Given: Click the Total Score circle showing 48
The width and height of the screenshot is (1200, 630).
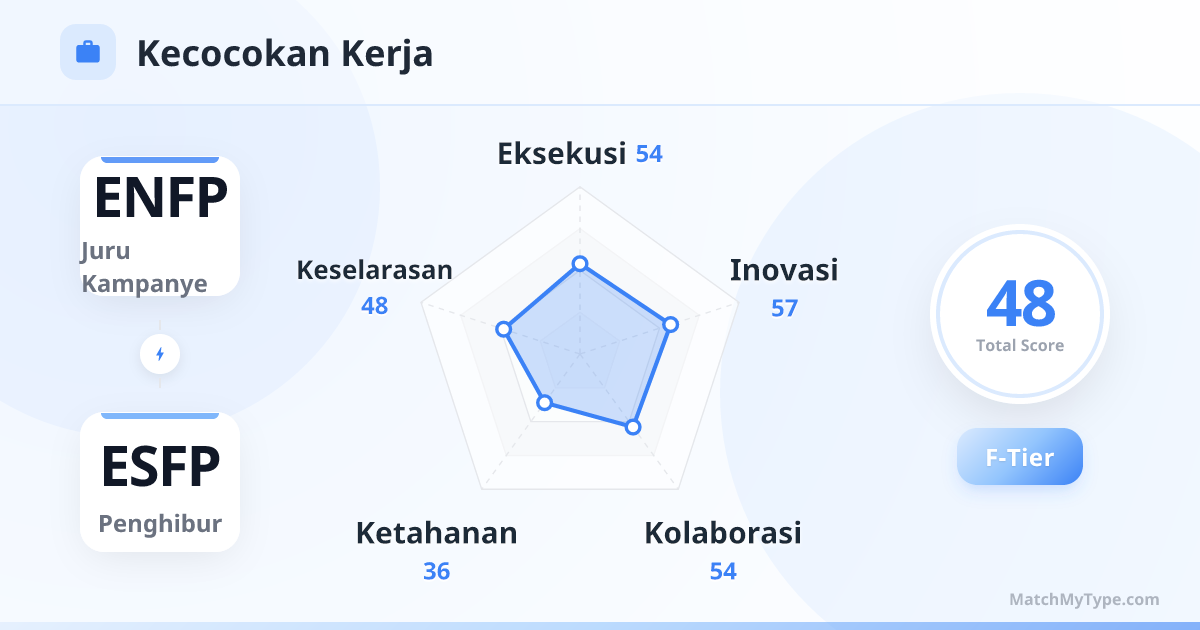Looking at the screenshot, I should 1019,314.
